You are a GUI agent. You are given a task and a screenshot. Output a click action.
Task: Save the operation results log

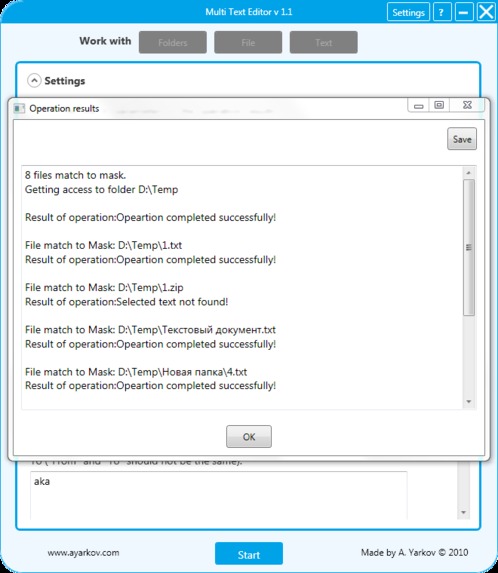click(x=462, y=139)
